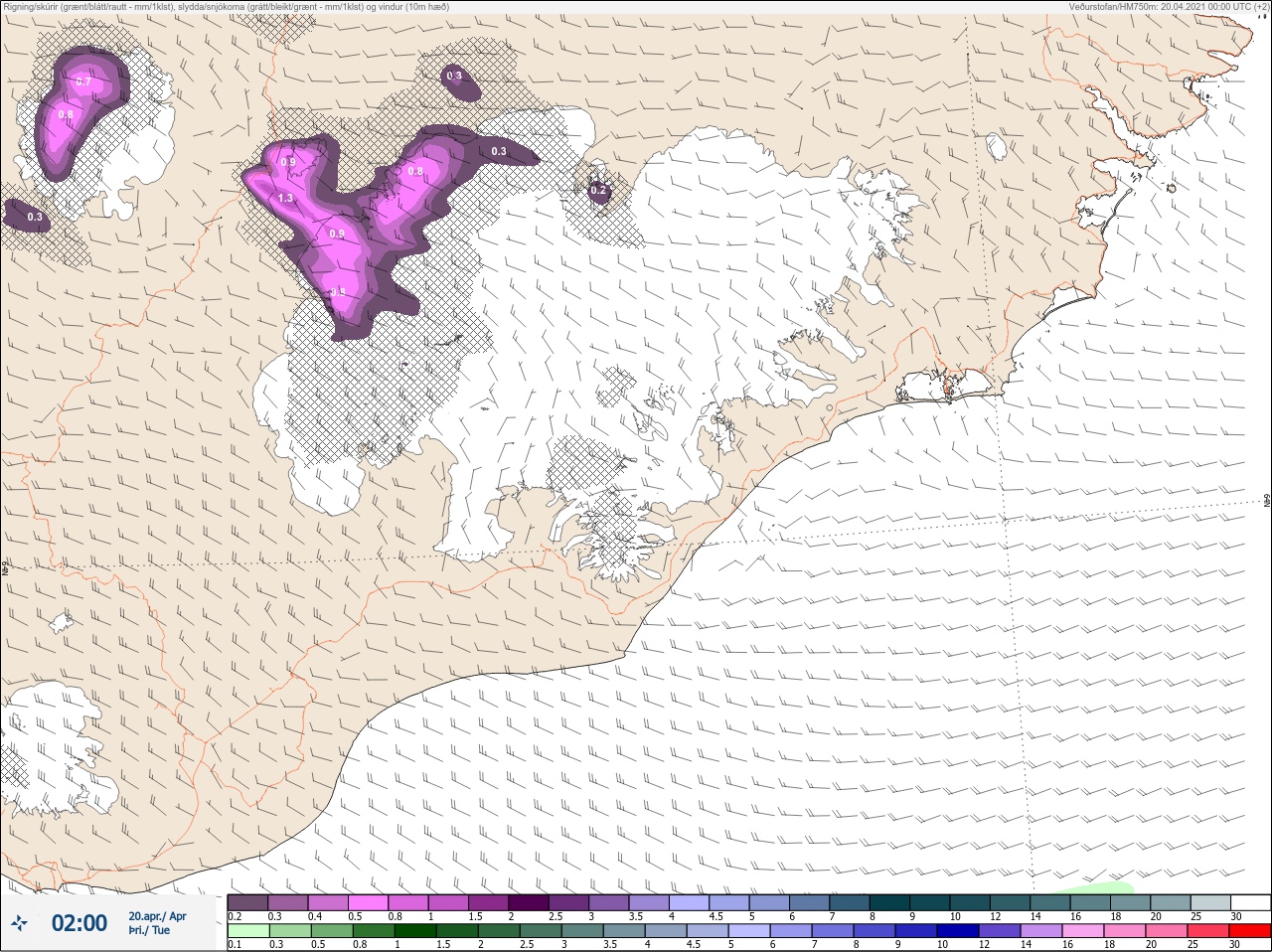1272x952 pixels.
Task: Select the lower legend's purple swatch starting at 12
Action: point(1000,931)
